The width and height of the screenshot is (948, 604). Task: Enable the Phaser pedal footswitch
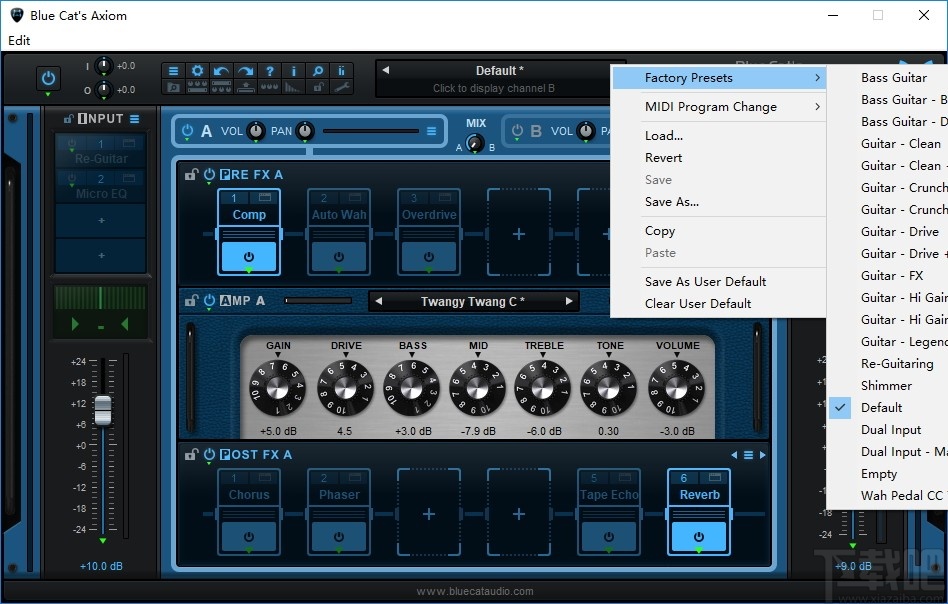(339, 537)
